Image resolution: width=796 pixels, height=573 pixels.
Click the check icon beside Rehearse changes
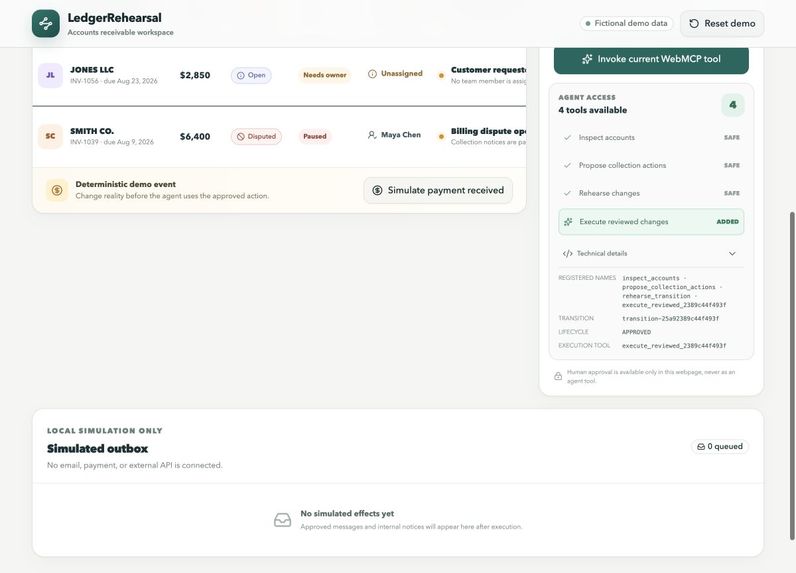[568, 193]
